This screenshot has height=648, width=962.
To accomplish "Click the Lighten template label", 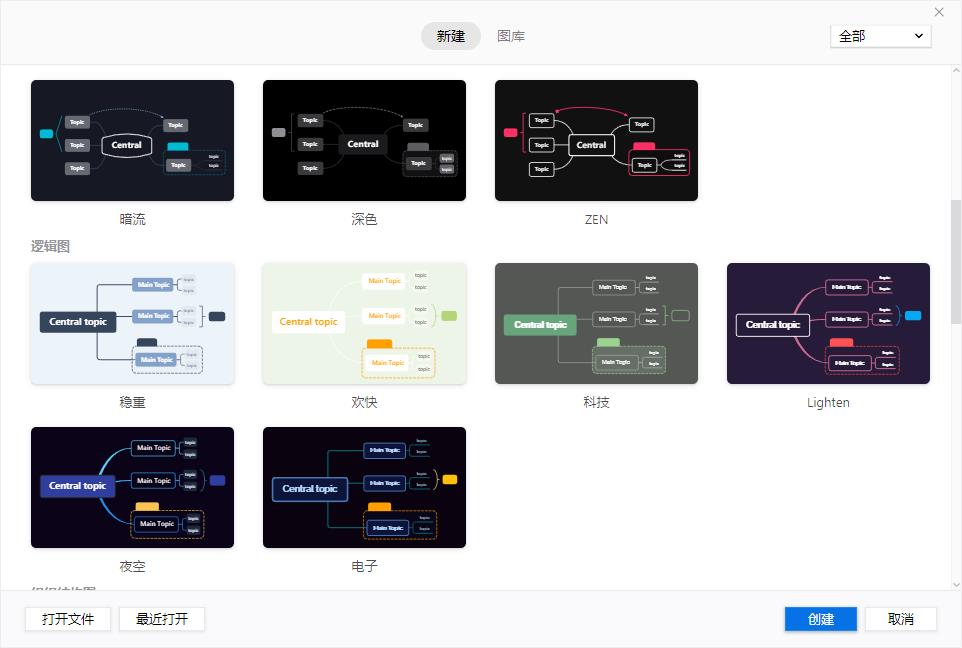I will (x=828, y=403).
